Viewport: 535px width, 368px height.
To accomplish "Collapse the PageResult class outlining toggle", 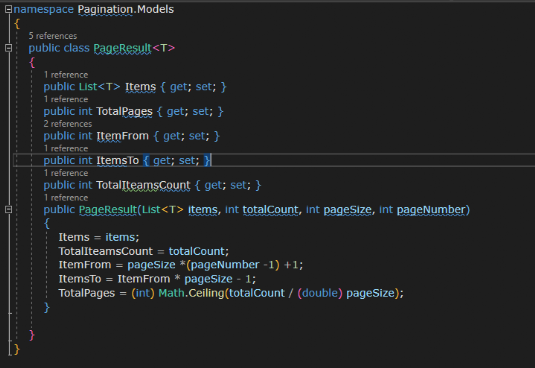I will coord(9,48).
